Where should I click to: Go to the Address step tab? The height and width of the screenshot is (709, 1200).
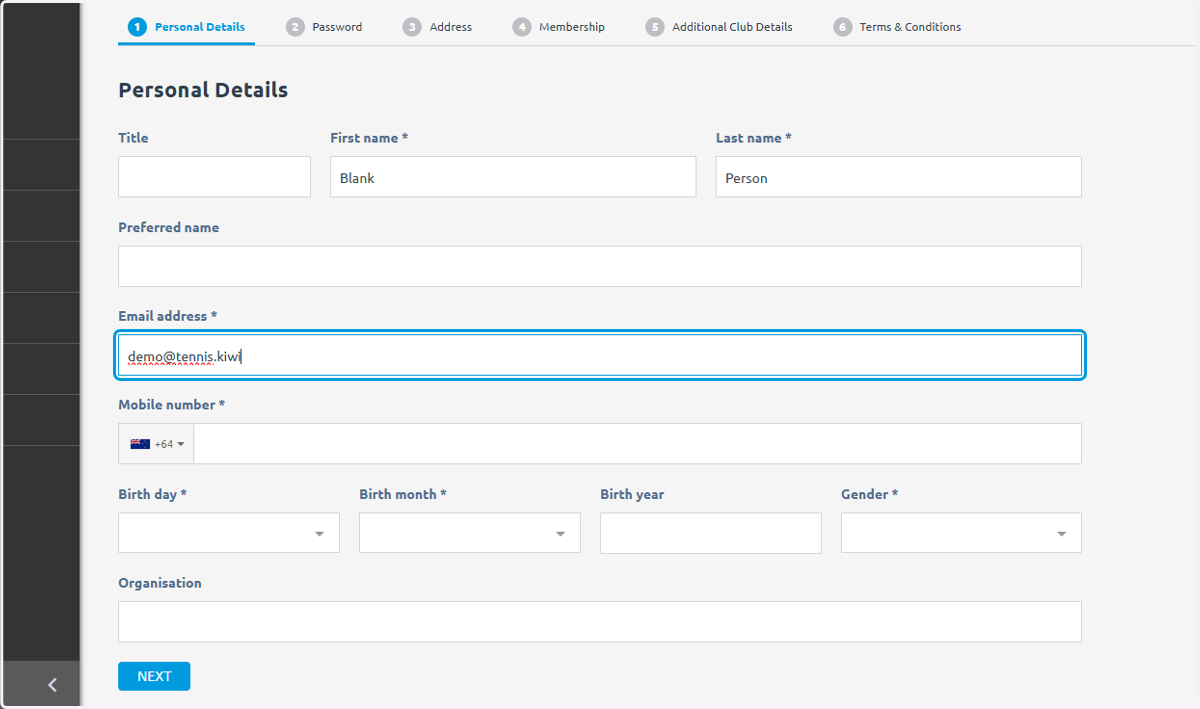(438, 27)
